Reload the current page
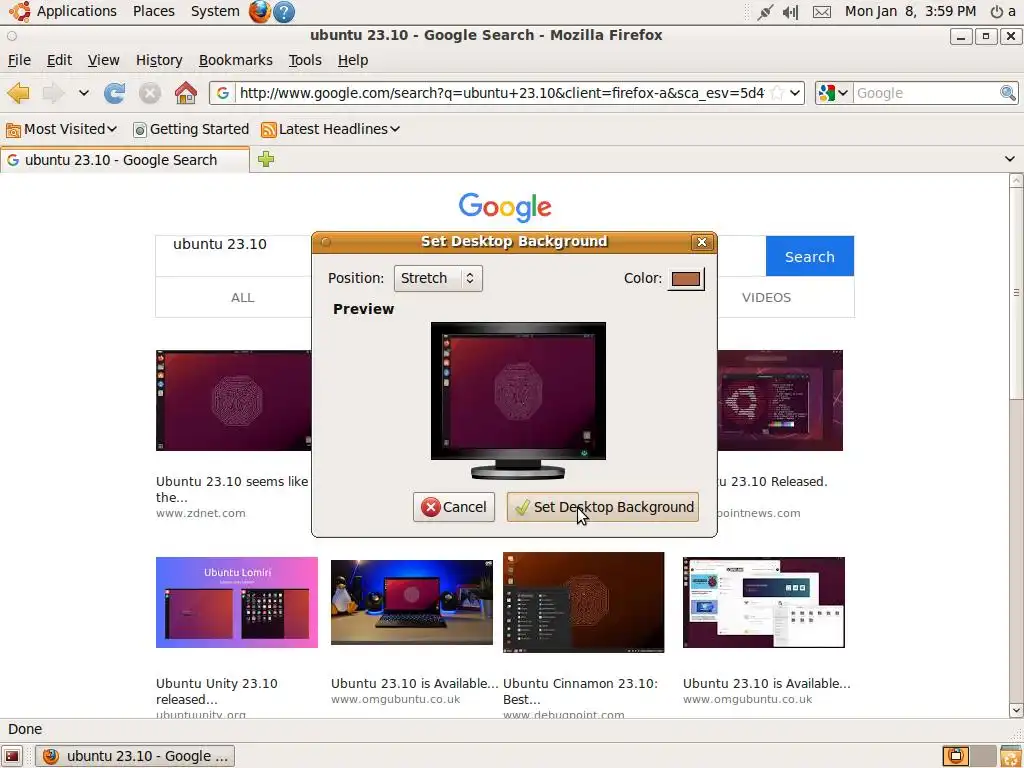The width and height of the screenshot is (1024, 768). (115, 93)
